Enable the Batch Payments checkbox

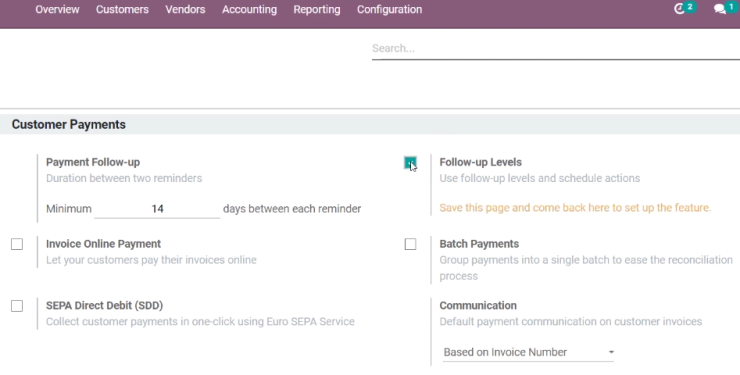410,244
